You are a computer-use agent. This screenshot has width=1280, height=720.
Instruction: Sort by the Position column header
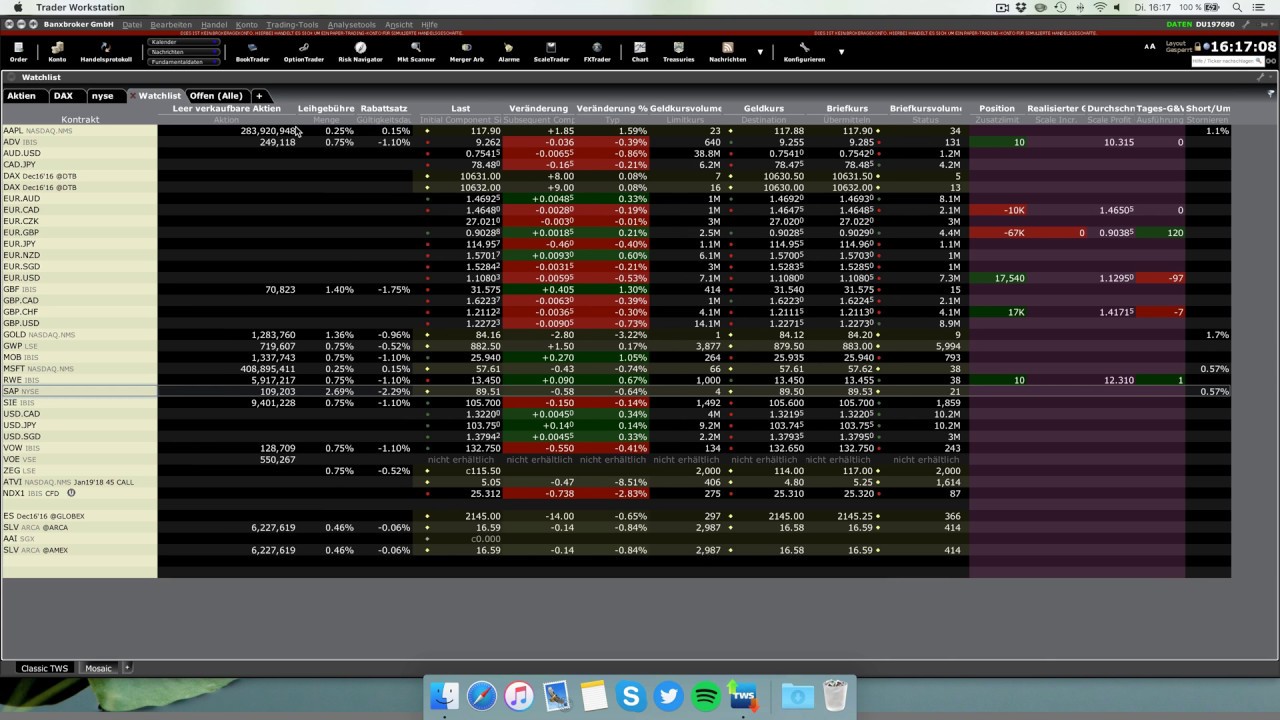pos(997,108)
